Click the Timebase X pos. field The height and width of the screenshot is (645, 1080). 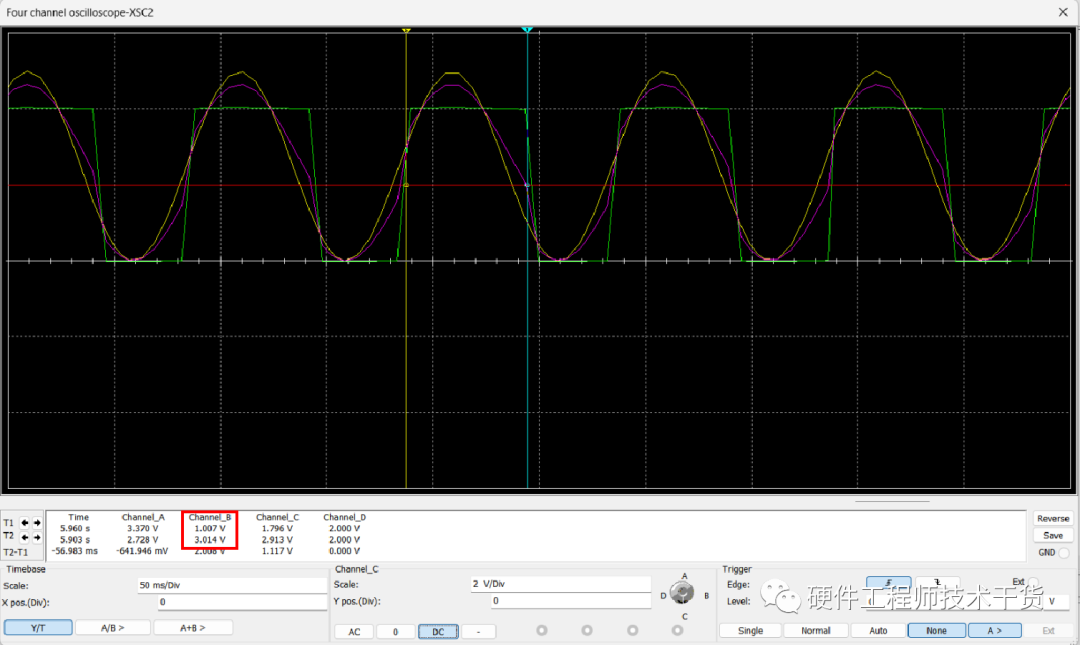click(242, 602)
